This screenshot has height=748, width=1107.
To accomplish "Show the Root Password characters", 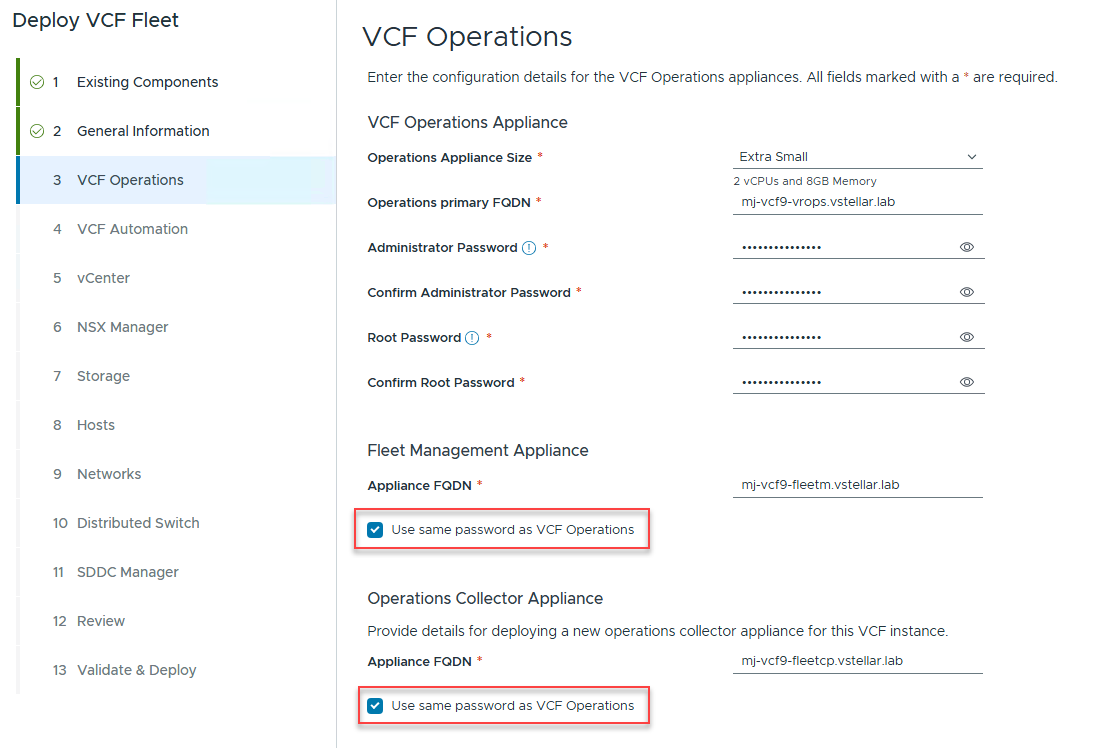I will pyautogui.click(x=967, y=337).
